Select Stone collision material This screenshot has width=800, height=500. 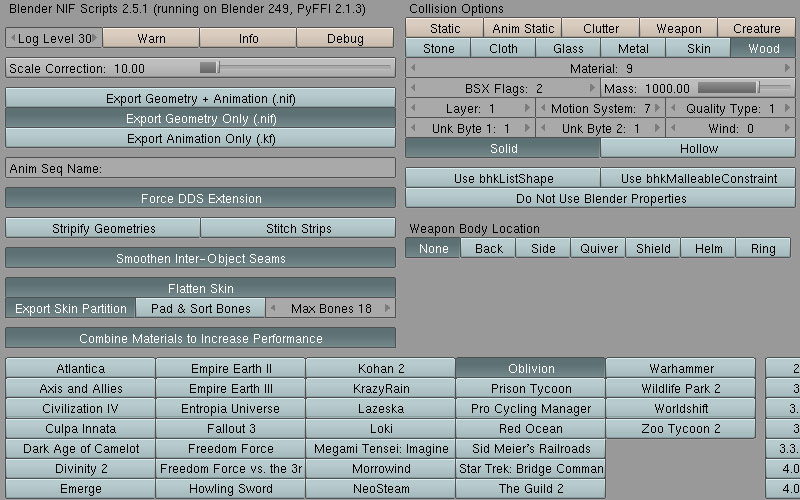[438, 48]
